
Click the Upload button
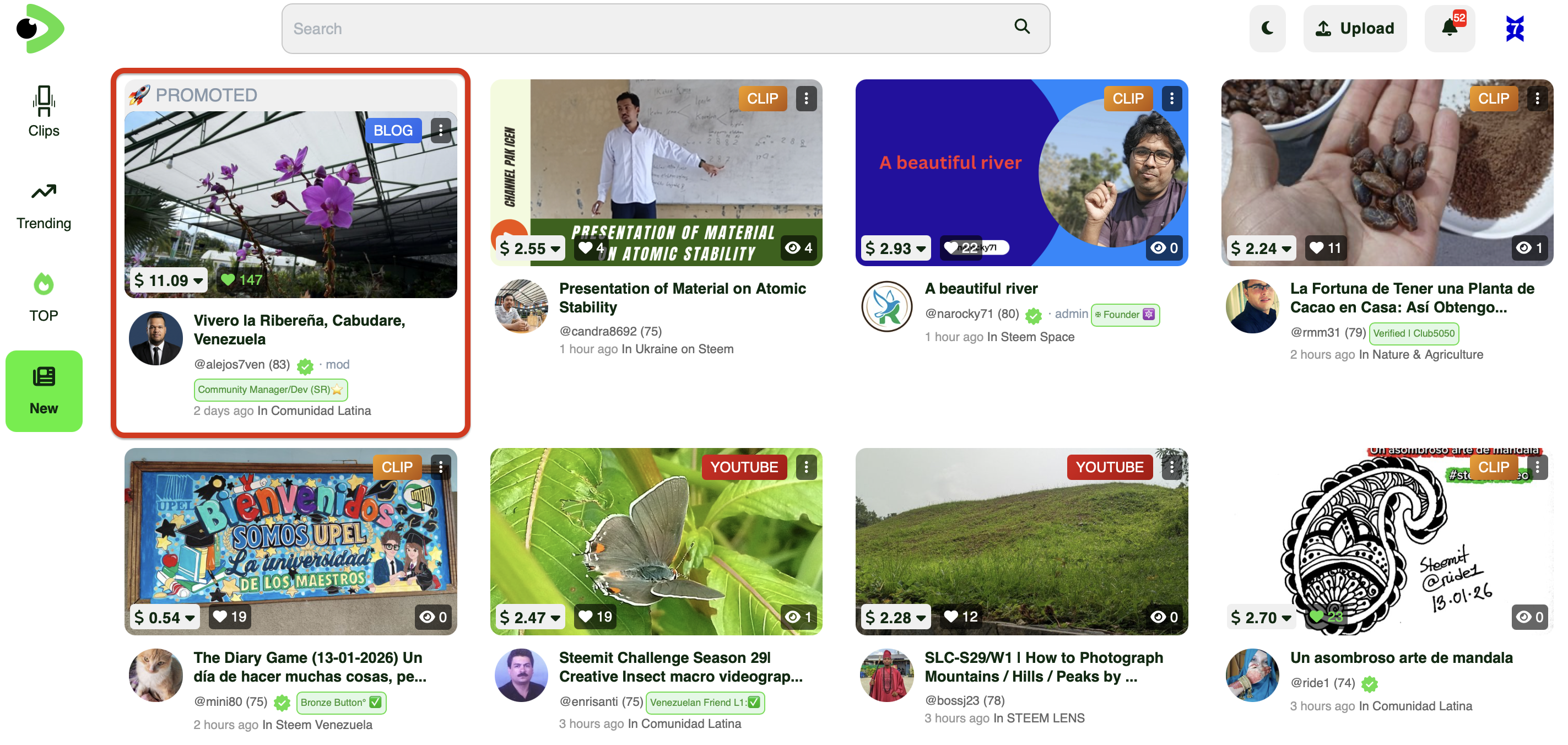tap(1354, 28)
